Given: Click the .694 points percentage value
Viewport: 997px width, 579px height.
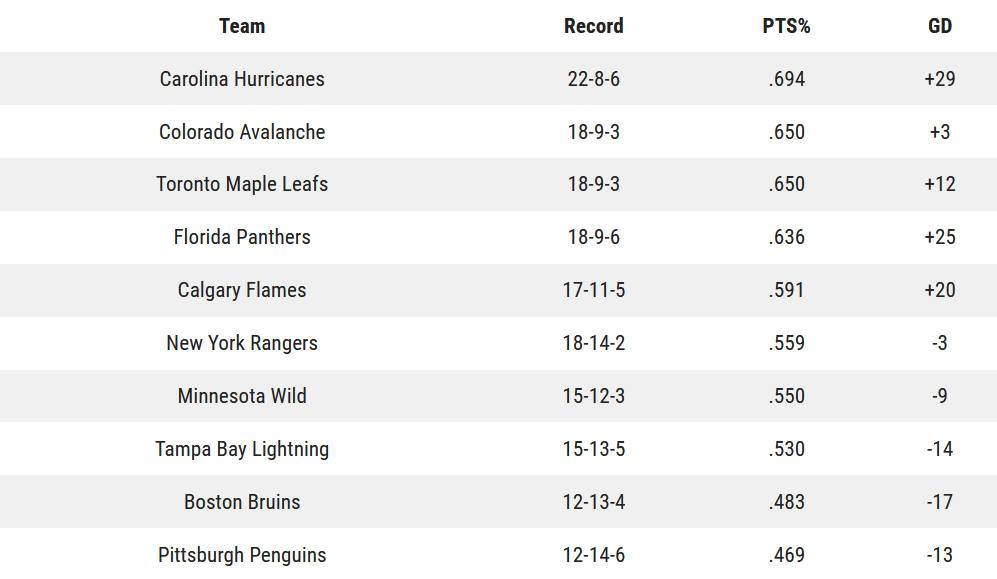Looking at the screenshot, I should [787, 79].
